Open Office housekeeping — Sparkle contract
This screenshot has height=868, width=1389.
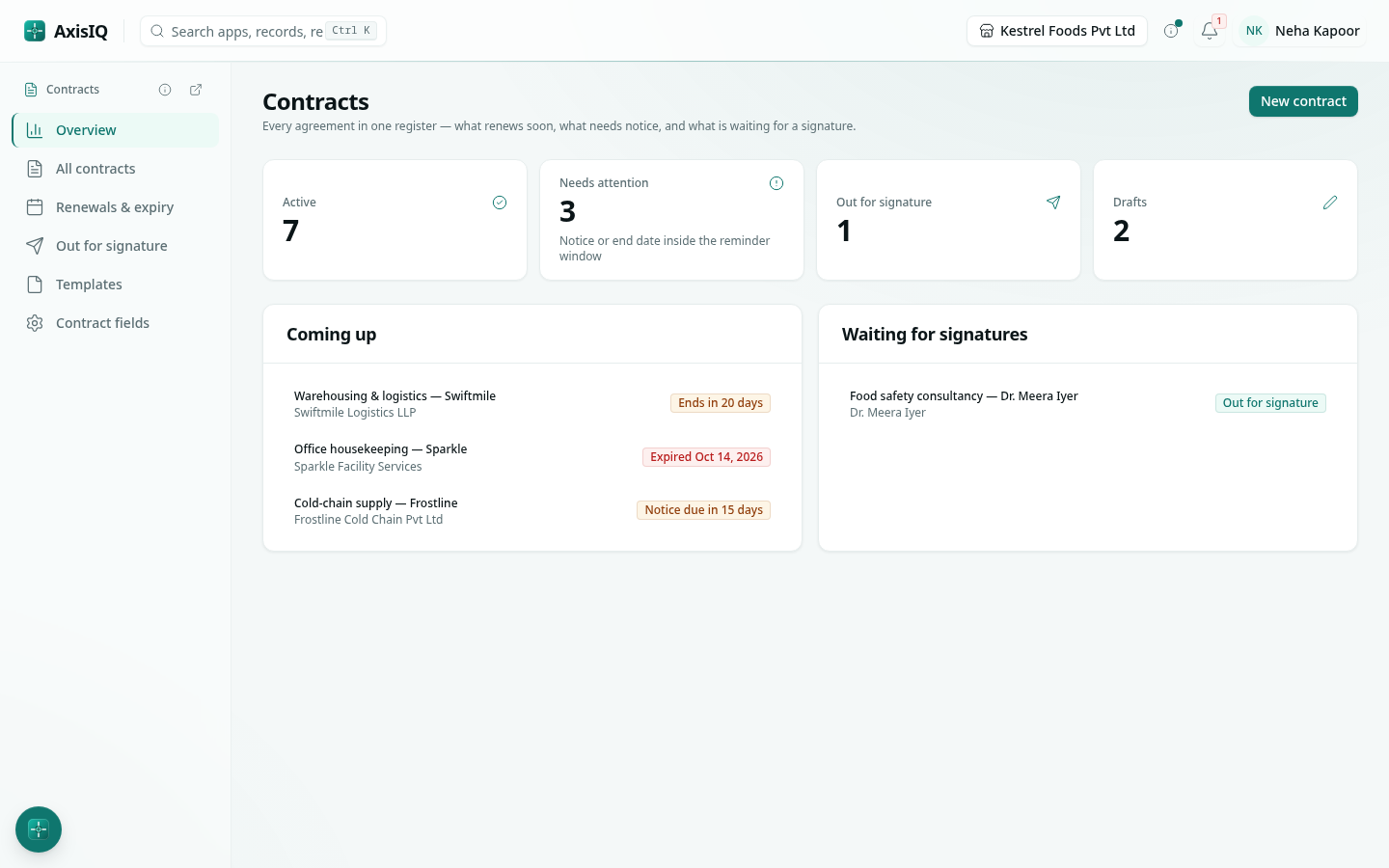(x=532, y=457)
